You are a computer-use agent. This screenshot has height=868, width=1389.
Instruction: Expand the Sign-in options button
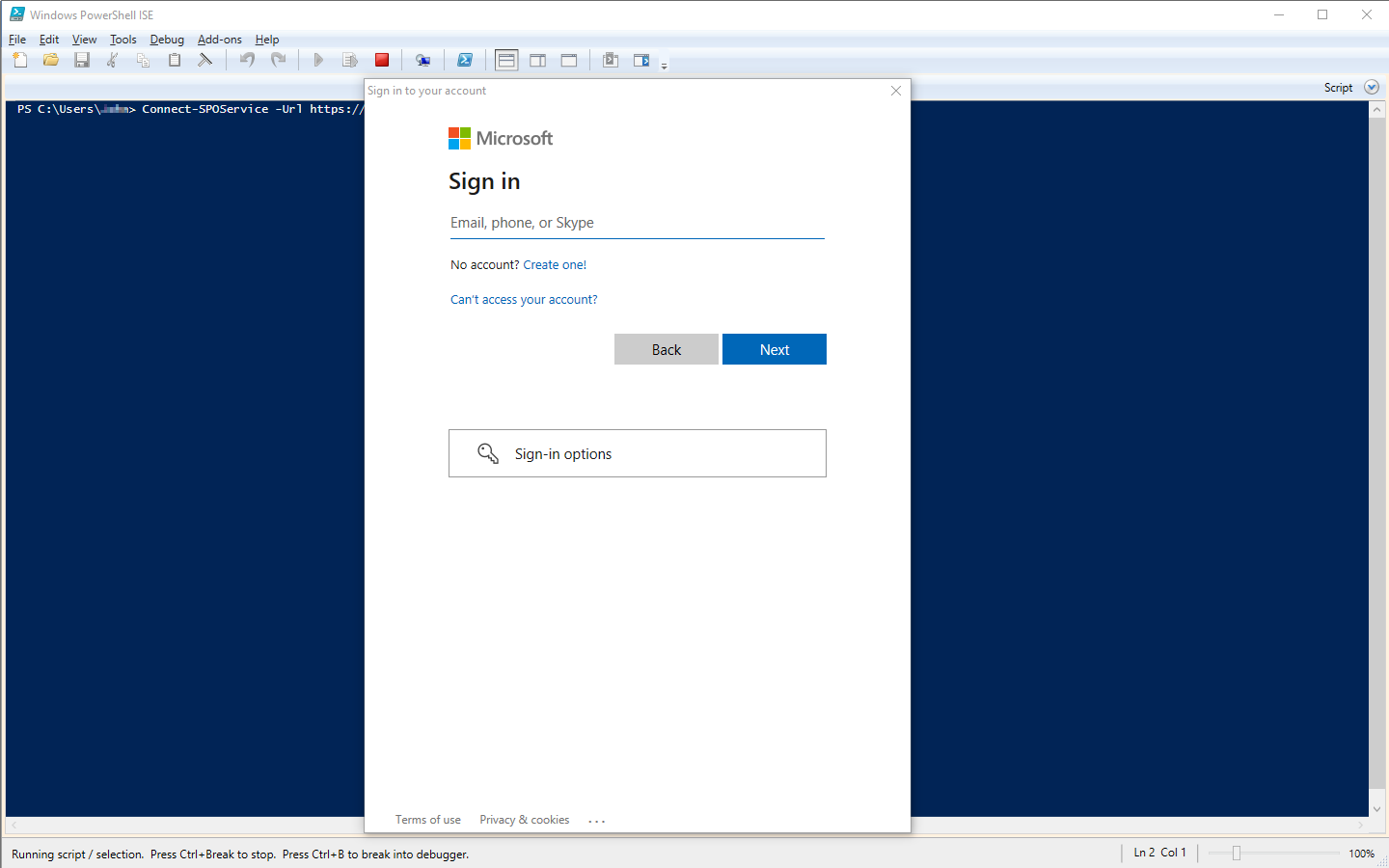coord(637,453)
